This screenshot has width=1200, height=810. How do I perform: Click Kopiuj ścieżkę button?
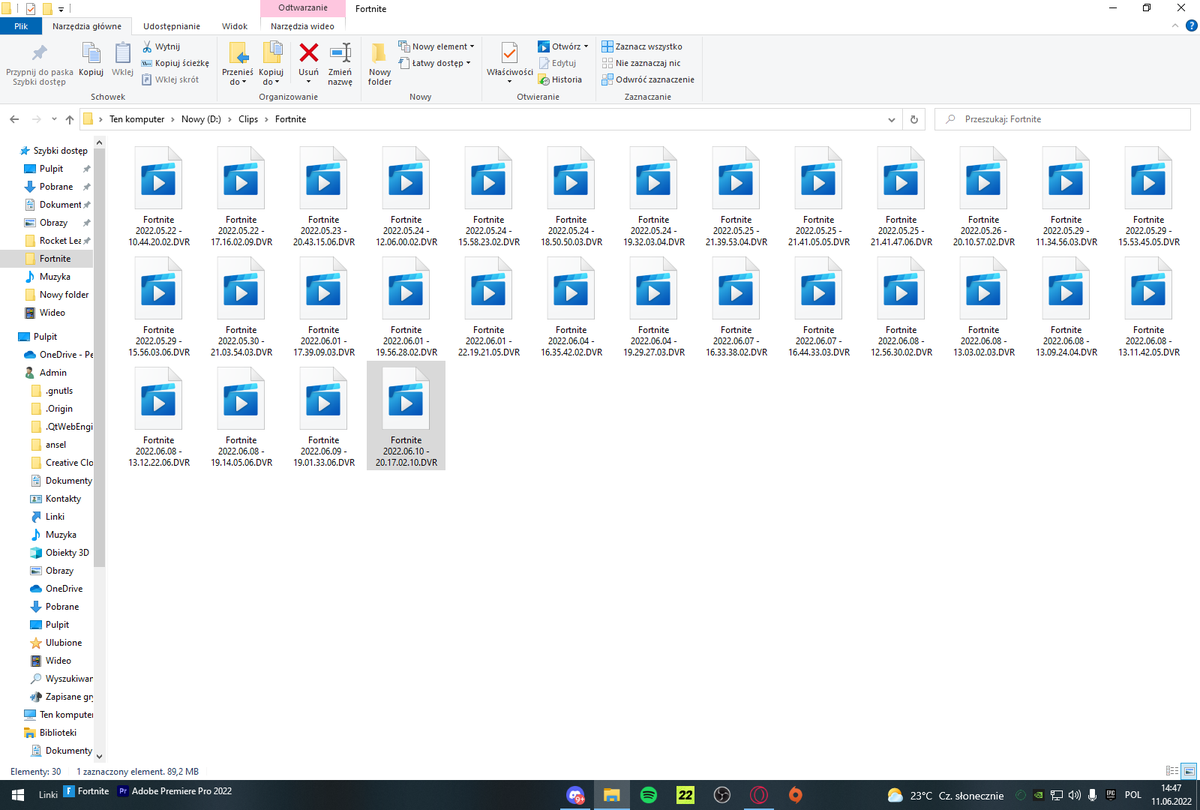pyautogui.click(x=175, y=62)
